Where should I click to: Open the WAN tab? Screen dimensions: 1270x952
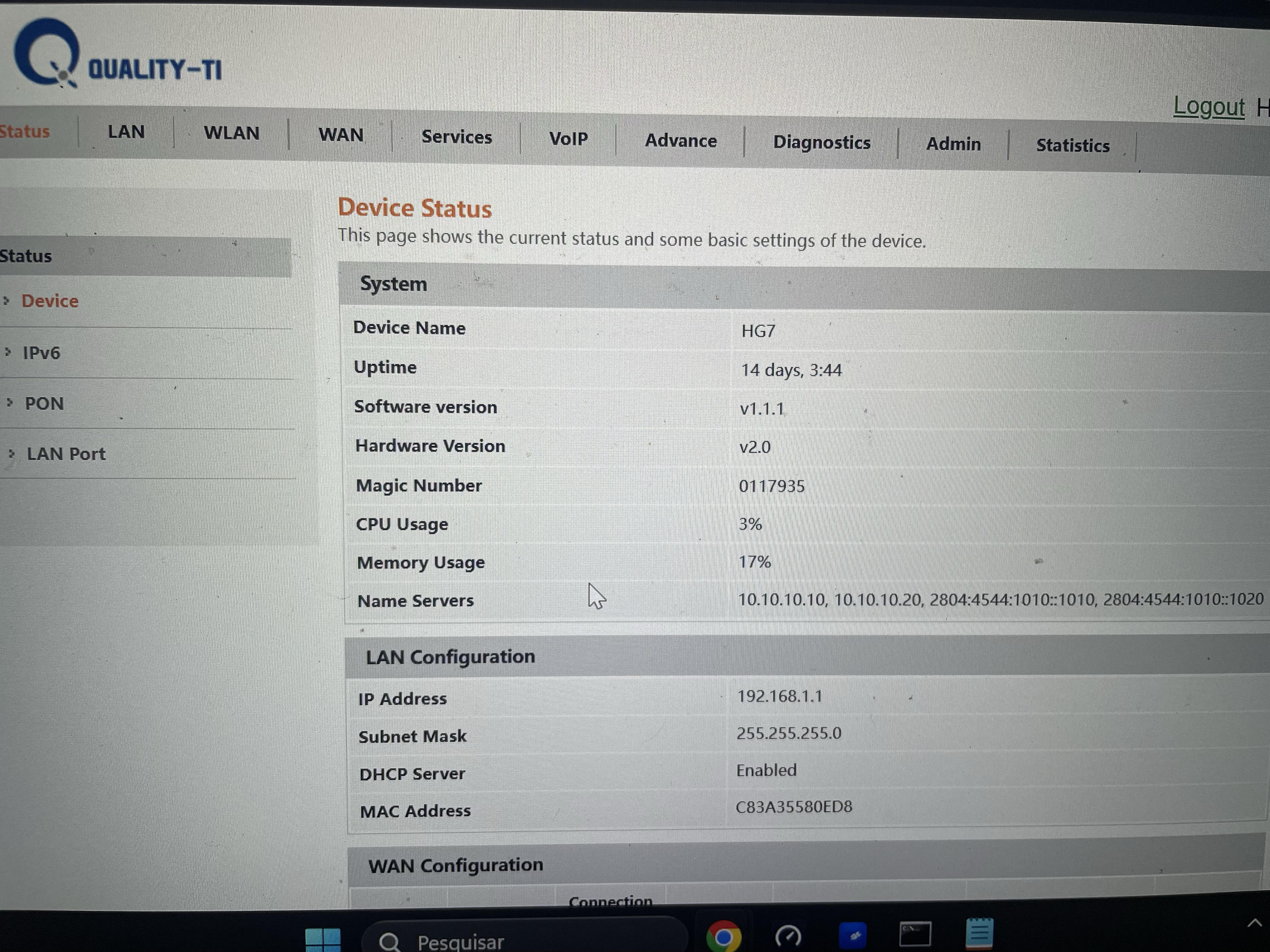point(340,135)
